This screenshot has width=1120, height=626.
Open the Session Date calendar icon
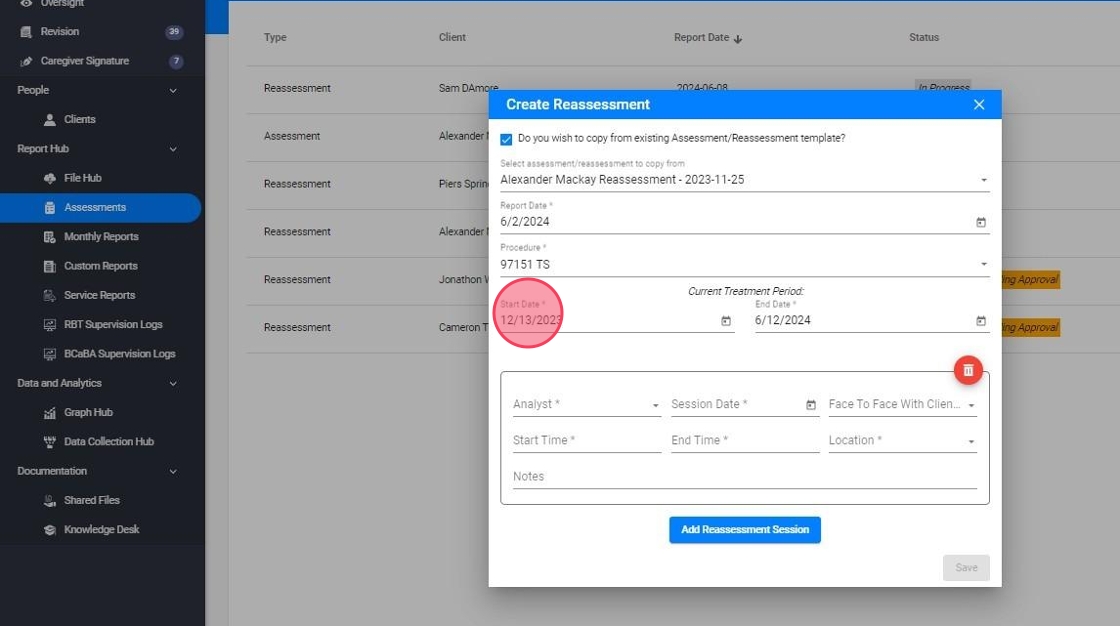811,405
